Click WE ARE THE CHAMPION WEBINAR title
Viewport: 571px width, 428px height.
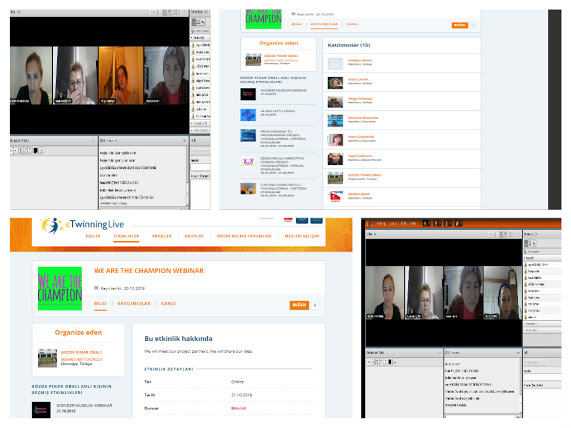(149, 271)
